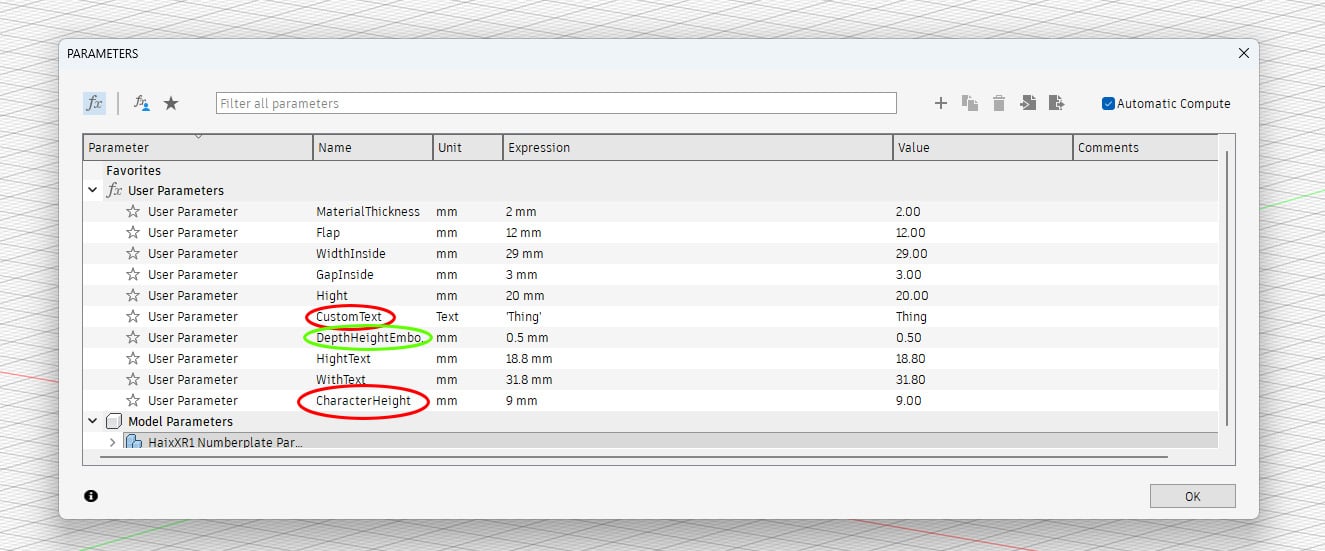The height and width of the screenshot is (551, 1325).
Task: Select the Flap name cell
Action: pos(328,233)
